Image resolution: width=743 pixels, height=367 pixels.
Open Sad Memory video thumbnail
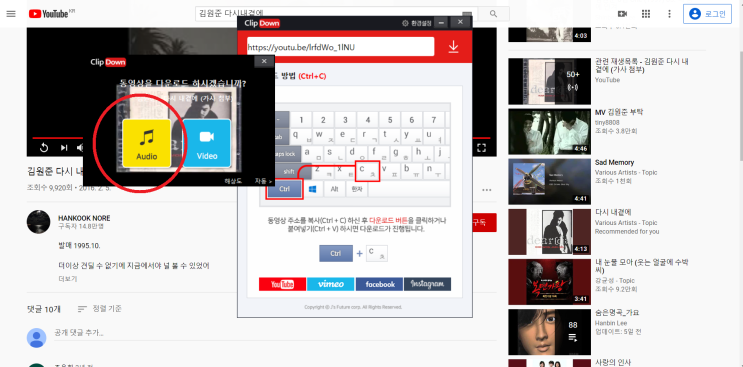[549, 181]
